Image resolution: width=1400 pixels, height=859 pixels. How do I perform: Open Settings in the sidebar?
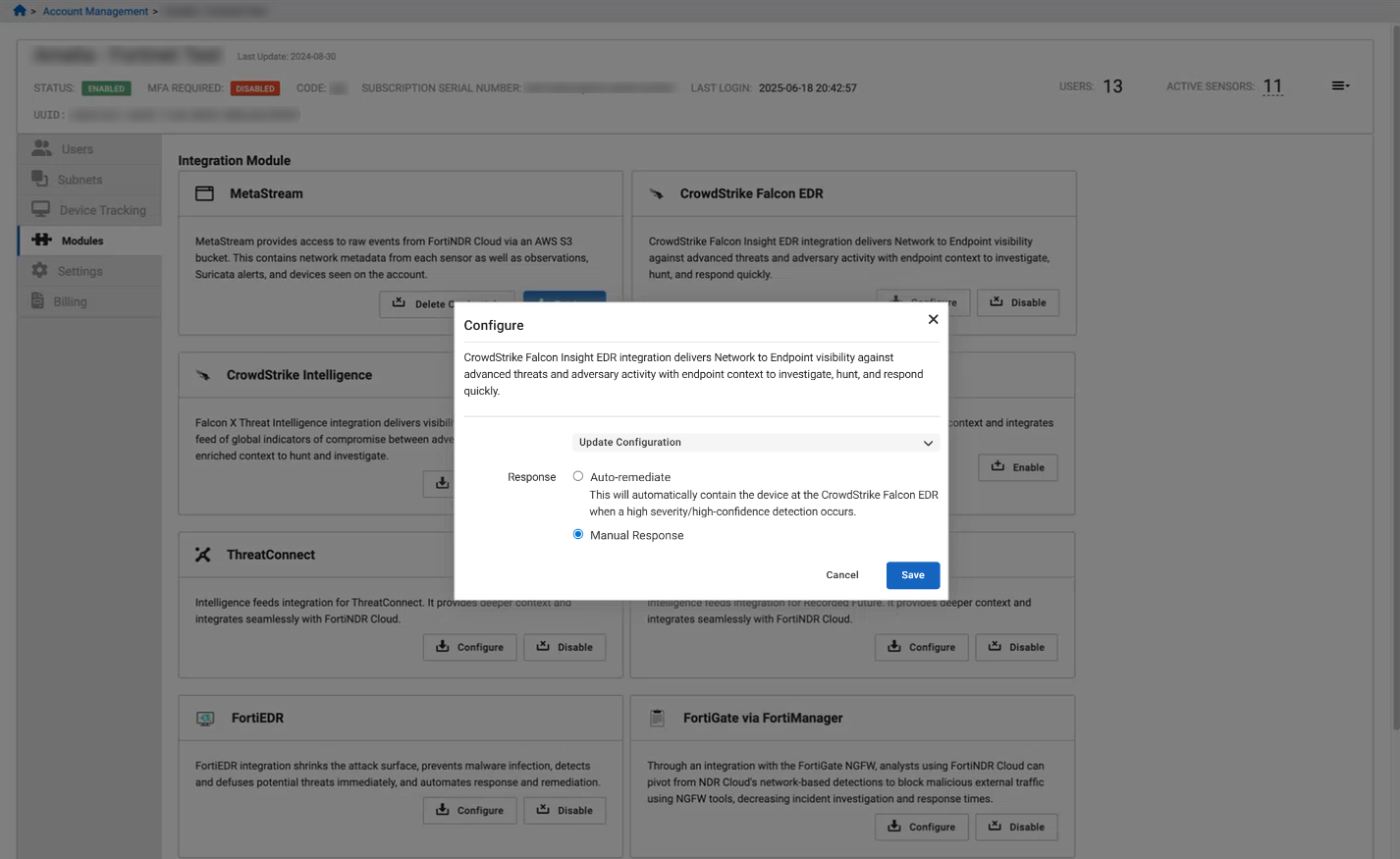tap(89, 271)
